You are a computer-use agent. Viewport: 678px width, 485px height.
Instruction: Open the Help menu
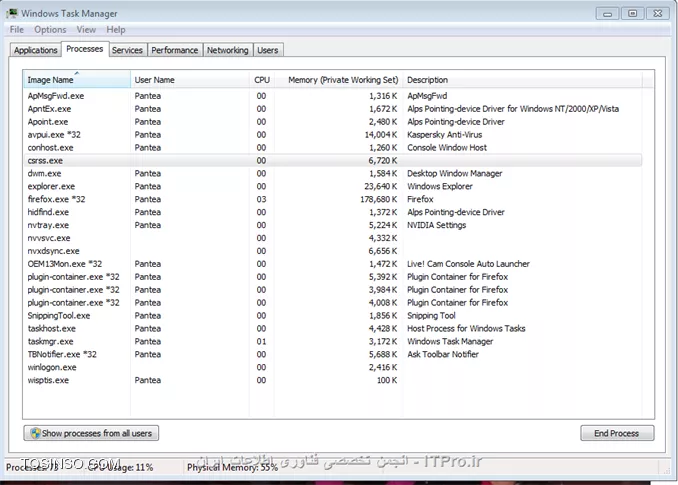click(x=116, y=30)
